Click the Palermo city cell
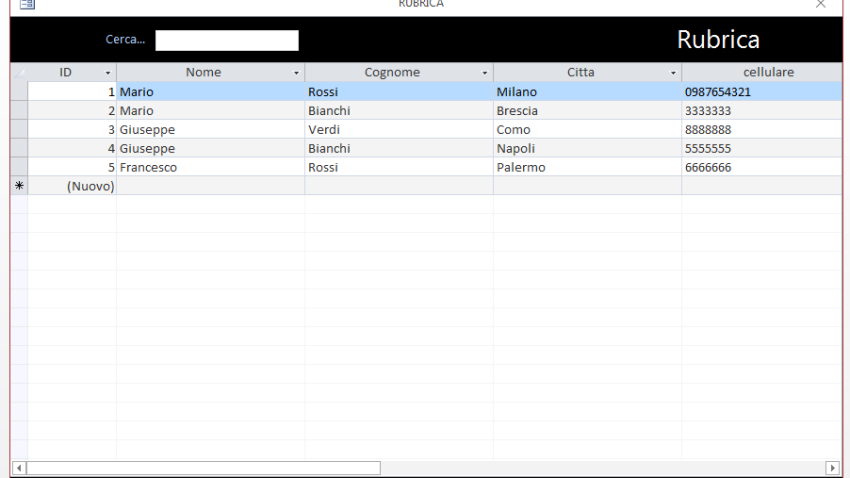This screenshot has height=478, width=850. click(588, 167)
